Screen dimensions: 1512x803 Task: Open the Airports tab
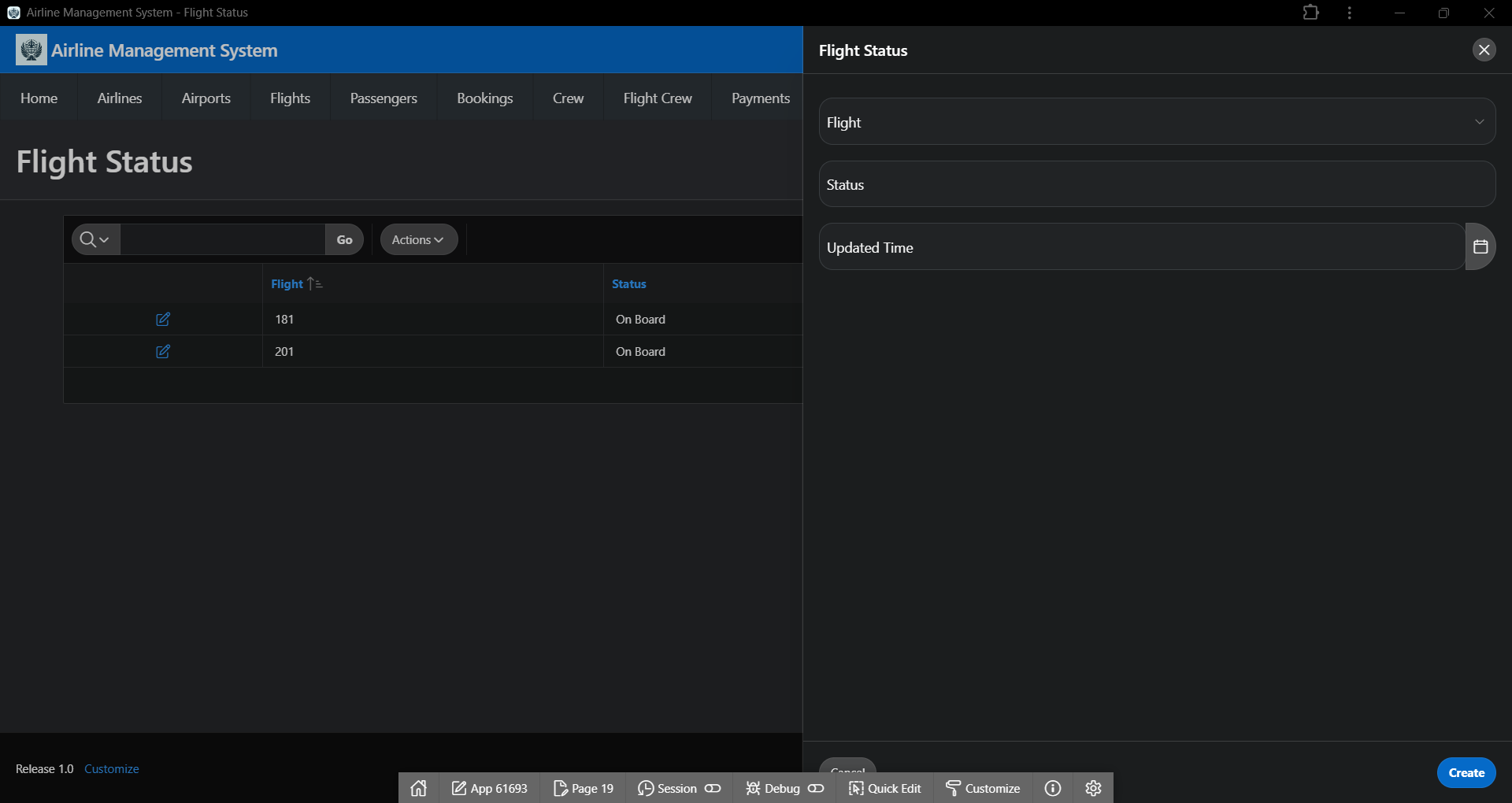206,98
